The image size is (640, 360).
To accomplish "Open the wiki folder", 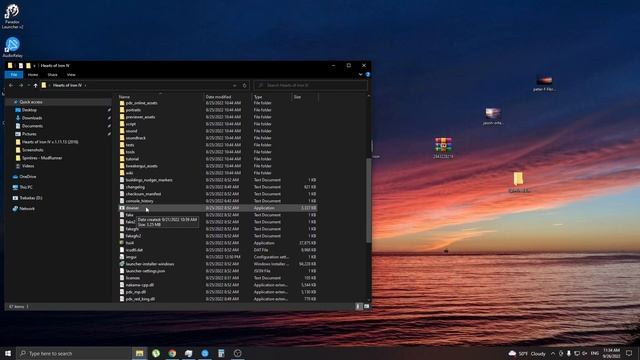I will [x=218, y=173].
